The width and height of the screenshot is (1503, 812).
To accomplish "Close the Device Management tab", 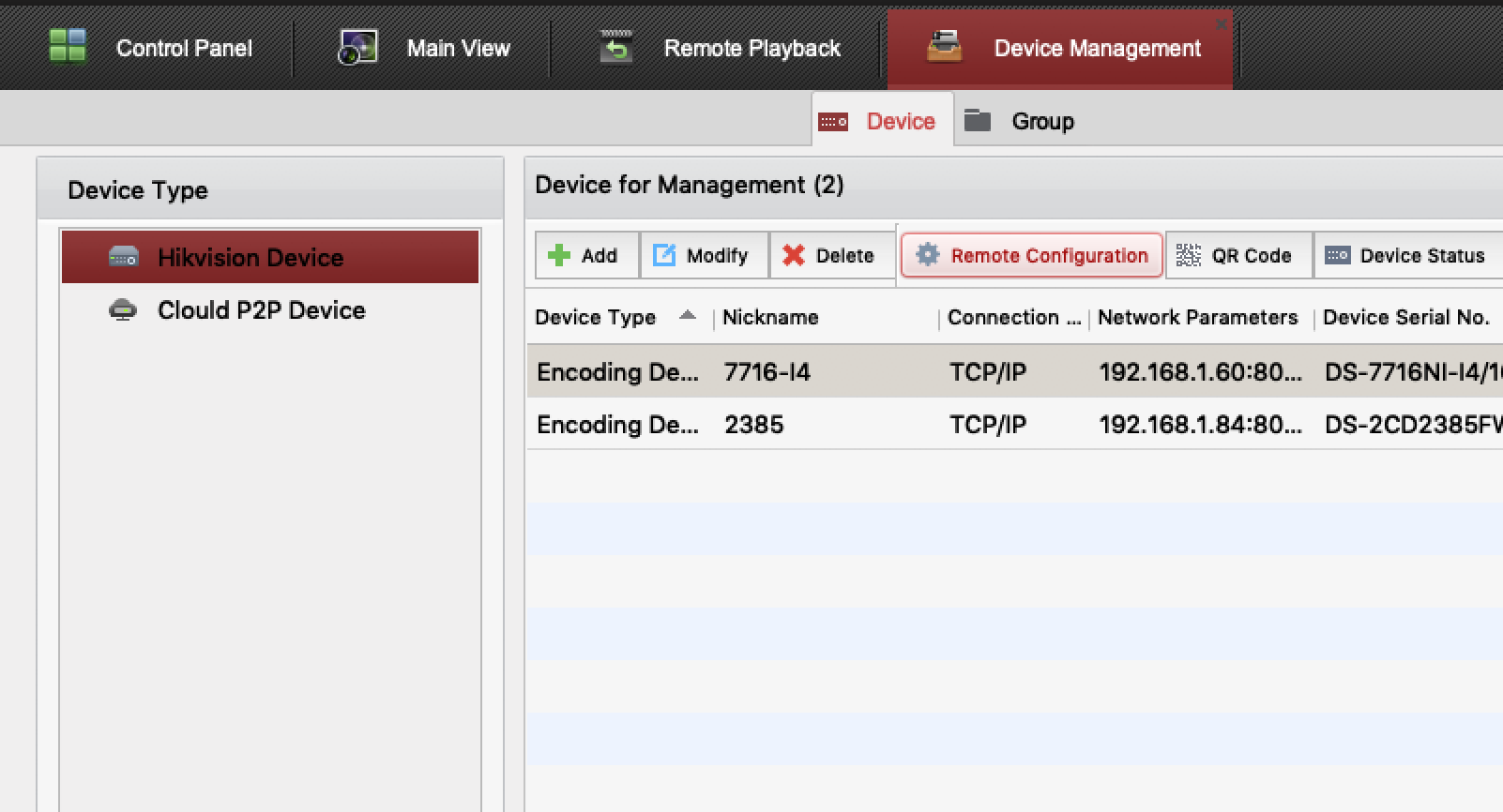I will (1221, 24).
